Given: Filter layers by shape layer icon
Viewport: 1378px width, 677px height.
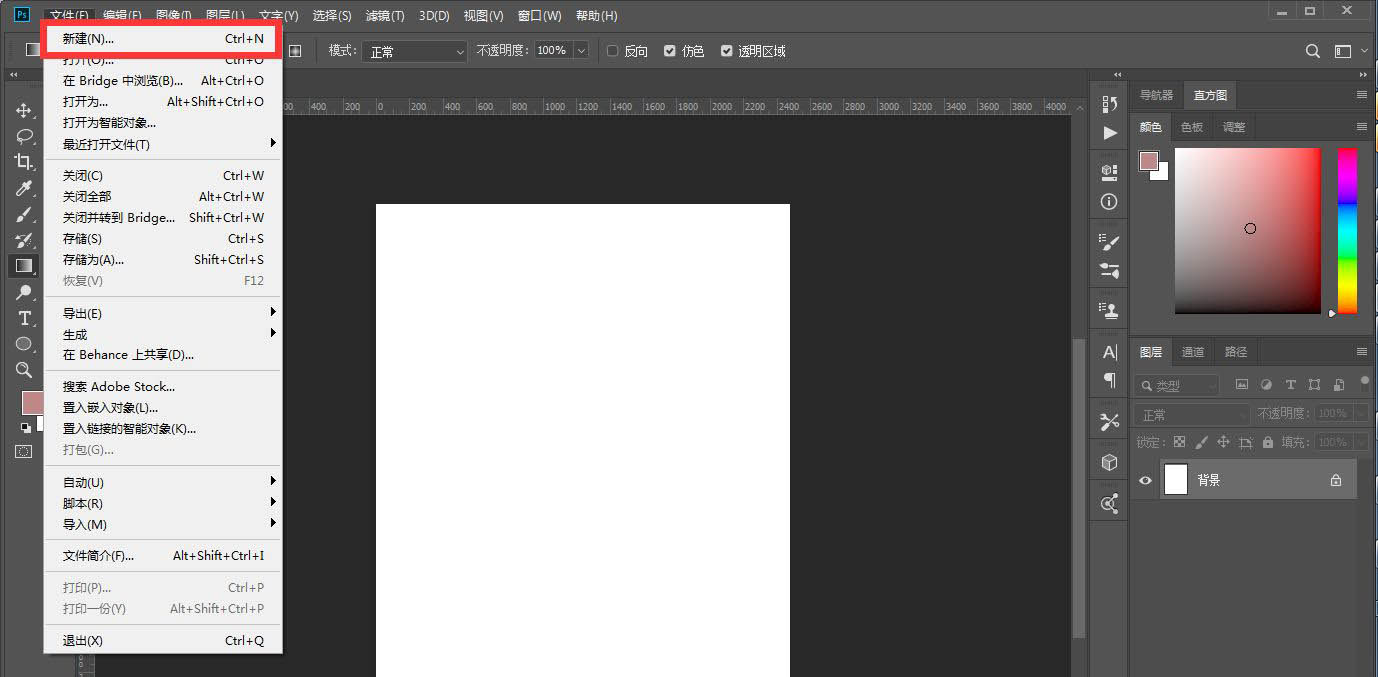Looking at the screenshot, I should (1314, 384).
